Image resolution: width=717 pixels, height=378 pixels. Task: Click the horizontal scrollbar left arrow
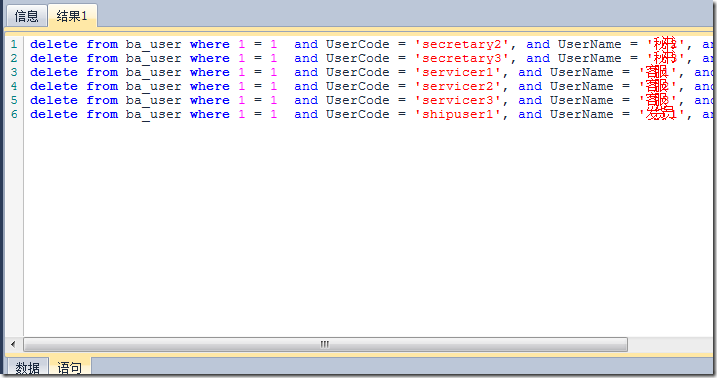pos(13,344)
